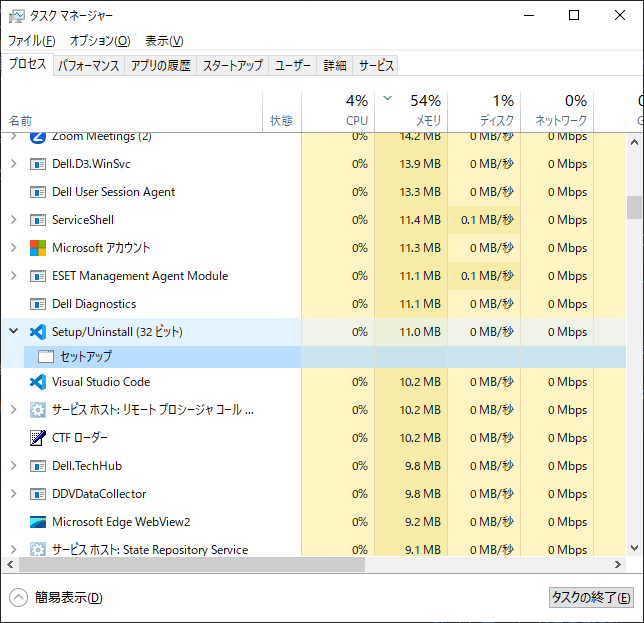
Task: Click the vertical scrollbar down arrow
Action: coord(635,548)
